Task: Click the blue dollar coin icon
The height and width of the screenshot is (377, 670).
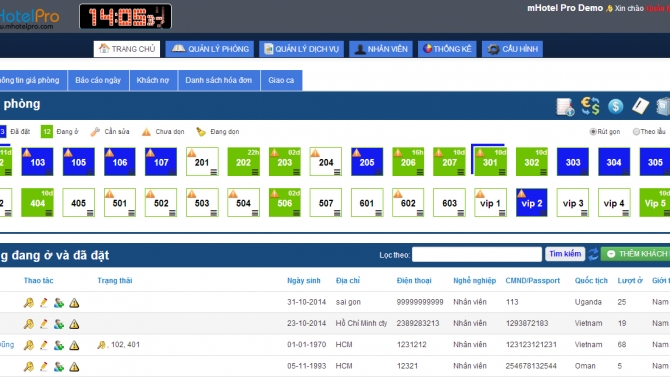Action: pos(615,106)
